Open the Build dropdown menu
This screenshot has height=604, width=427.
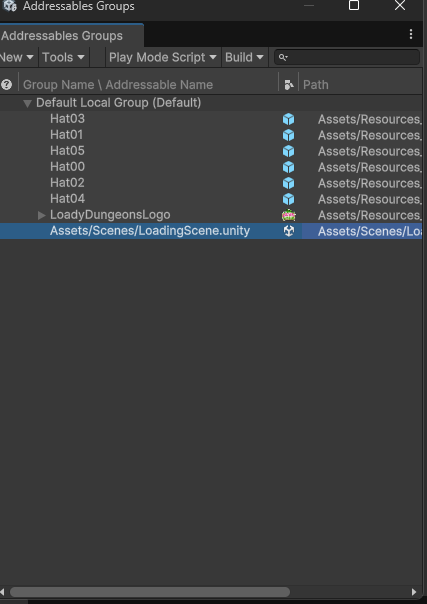245,57
